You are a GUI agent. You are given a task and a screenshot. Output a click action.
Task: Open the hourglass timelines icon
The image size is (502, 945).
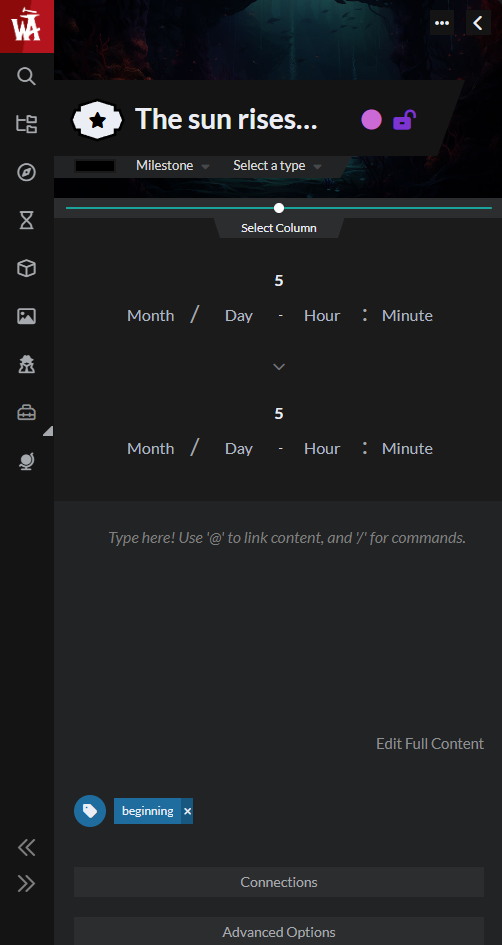27,221
